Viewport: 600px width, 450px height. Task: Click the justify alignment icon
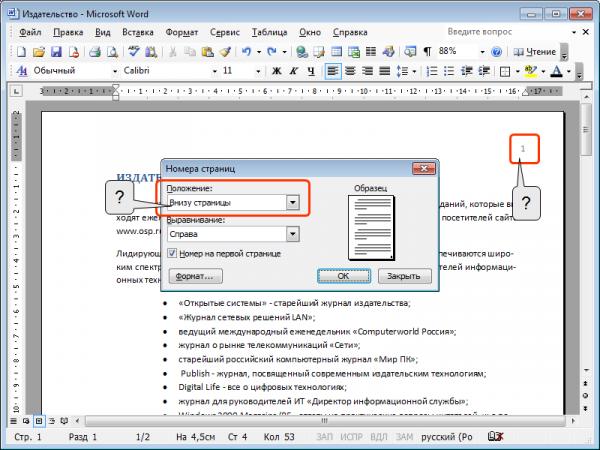point(385,71)
